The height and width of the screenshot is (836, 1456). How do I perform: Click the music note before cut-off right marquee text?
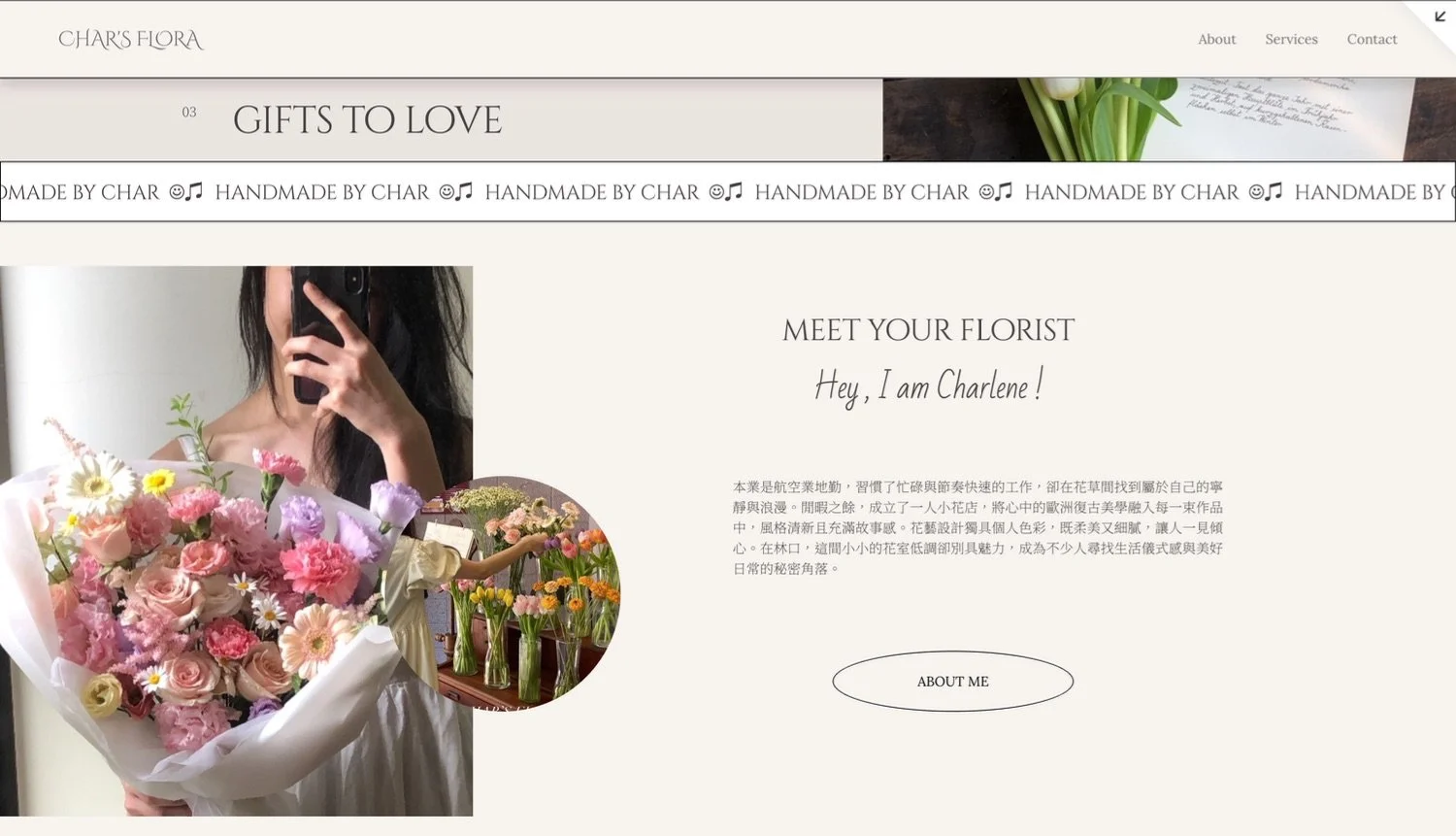click(1274, 191)
